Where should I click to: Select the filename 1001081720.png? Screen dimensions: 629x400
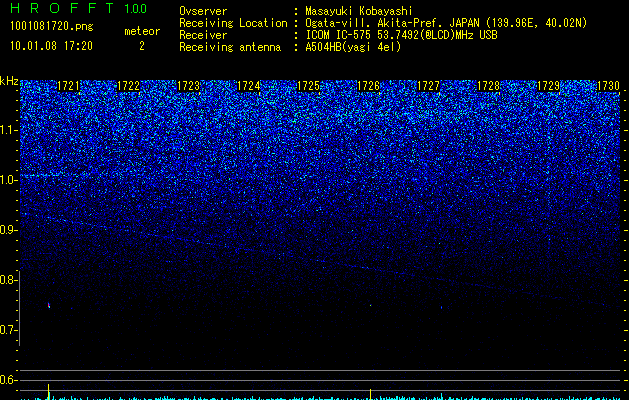(x=51, y=27)
